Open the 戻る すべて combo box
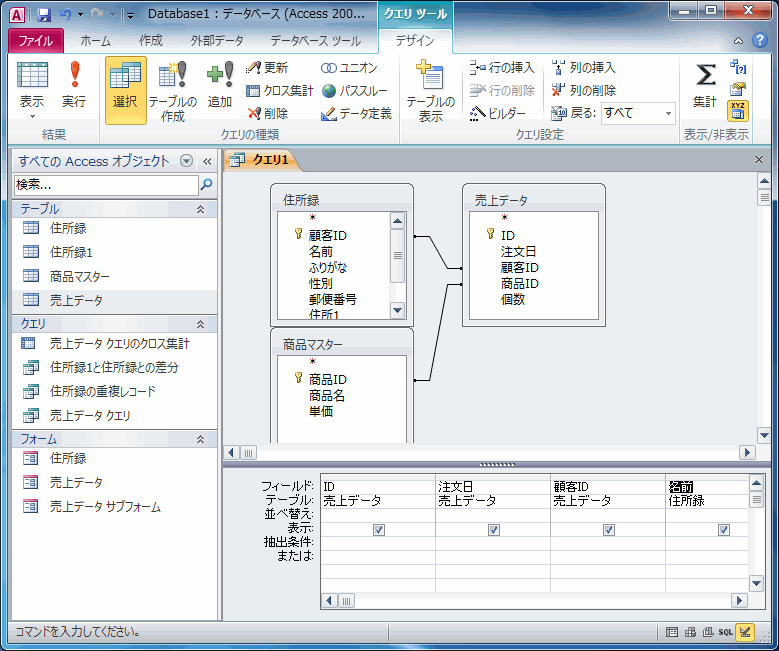Viewport: 779px width, 651px height. (x=638, y=113)
